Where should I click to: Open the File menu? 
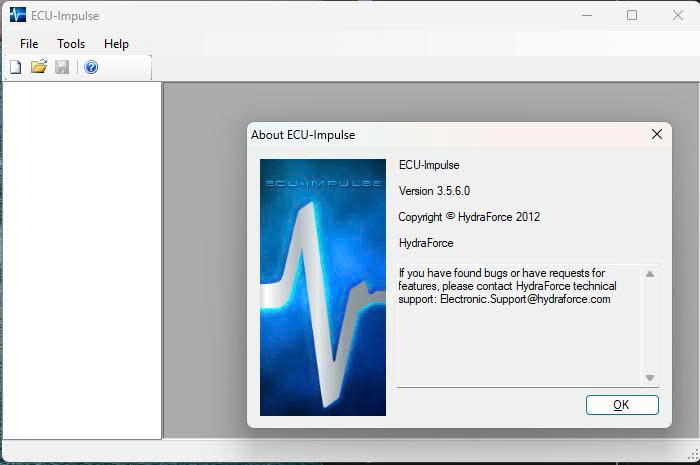(29, 44)
